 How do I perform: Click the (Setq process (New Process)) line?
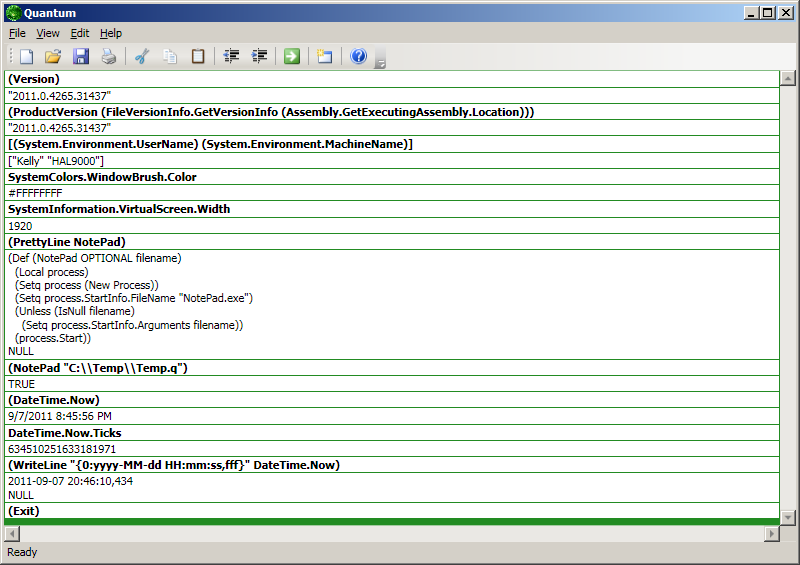(x=87, y=285)
